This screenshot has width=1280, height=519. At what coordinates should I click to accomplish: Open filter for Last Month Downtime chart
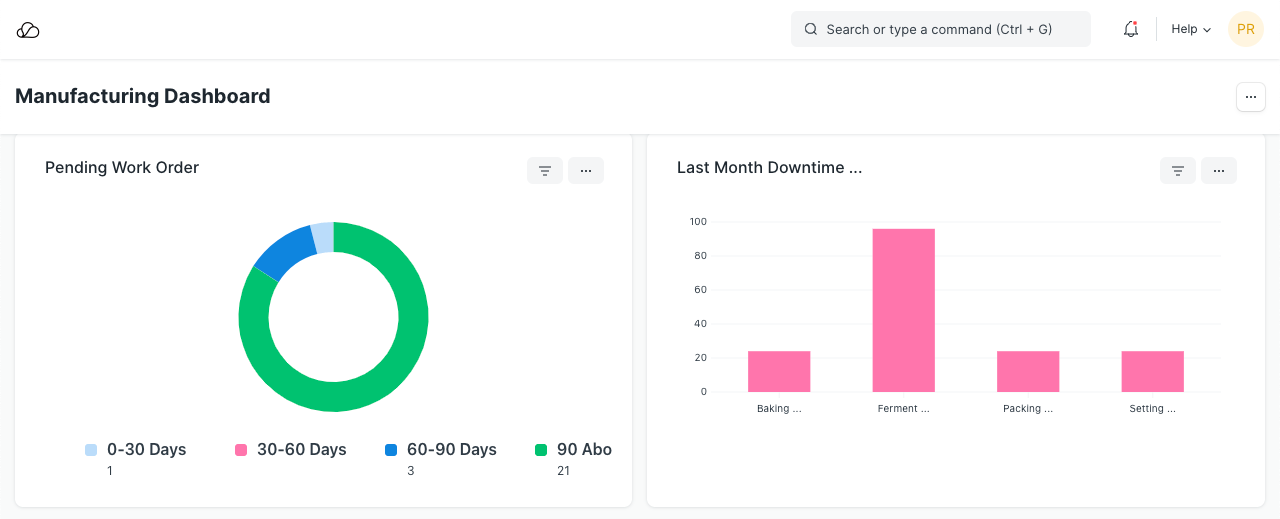coord(1178,171)
